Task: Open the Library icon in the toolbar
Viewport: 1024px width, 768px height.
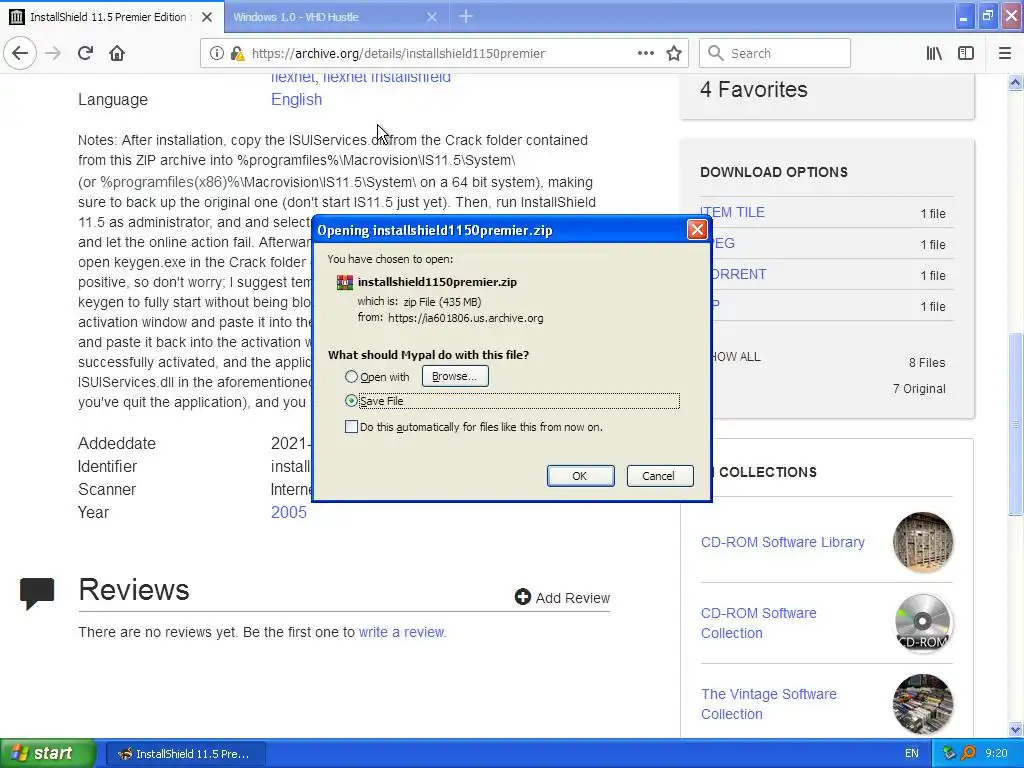Action: point(934,54)
